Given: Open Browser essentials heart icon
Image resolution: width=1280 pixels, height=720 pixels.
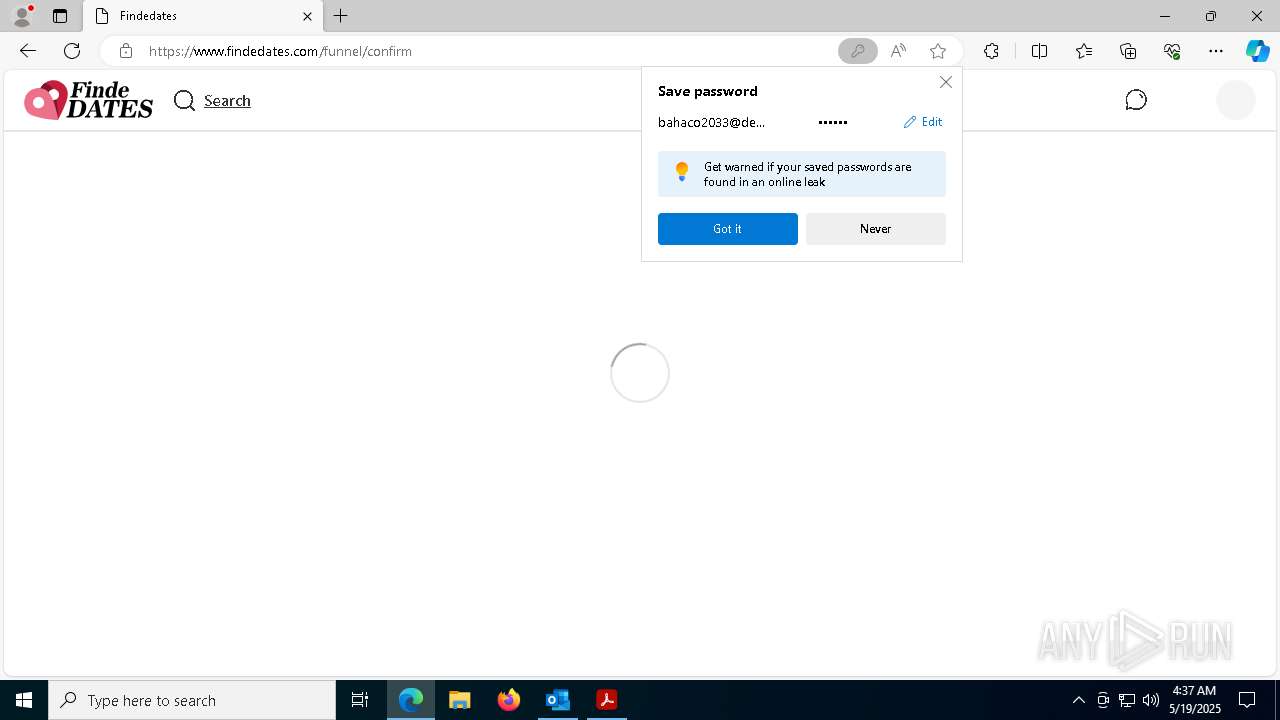Looking at the screenshot, I should pyautogui.click(x=1172, y=51).
